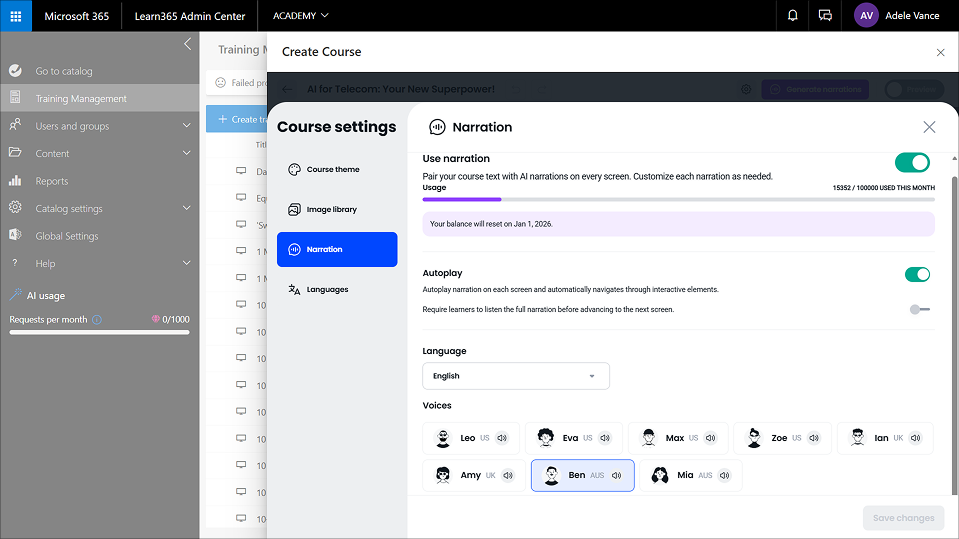The width and height of the screenshot is (959, 539).
Task: Close the Narration settings panel
Action: [x=929, y=127]
